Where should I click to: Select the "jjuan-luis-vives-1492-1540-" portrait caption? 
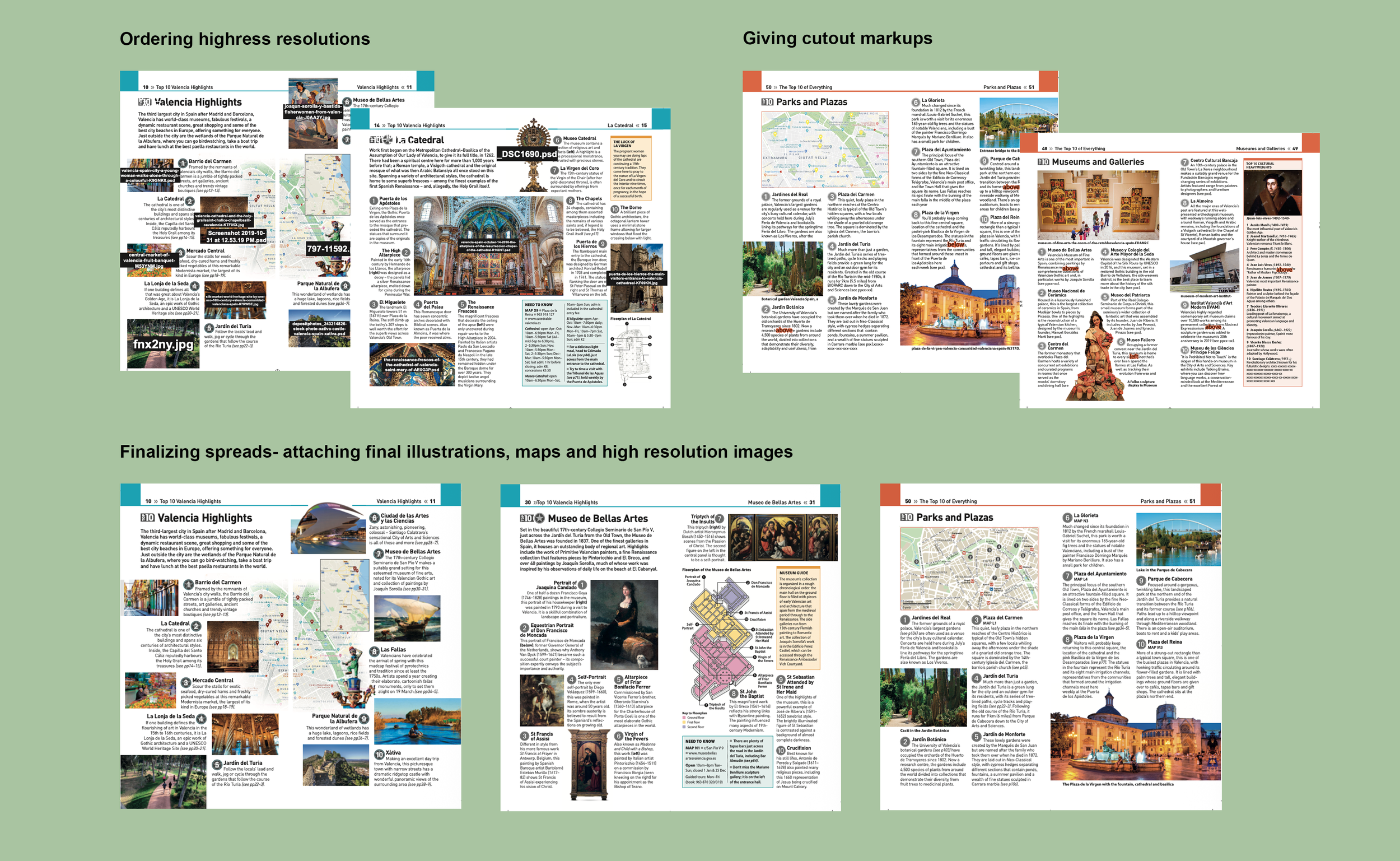click(x=1268, y=218)
